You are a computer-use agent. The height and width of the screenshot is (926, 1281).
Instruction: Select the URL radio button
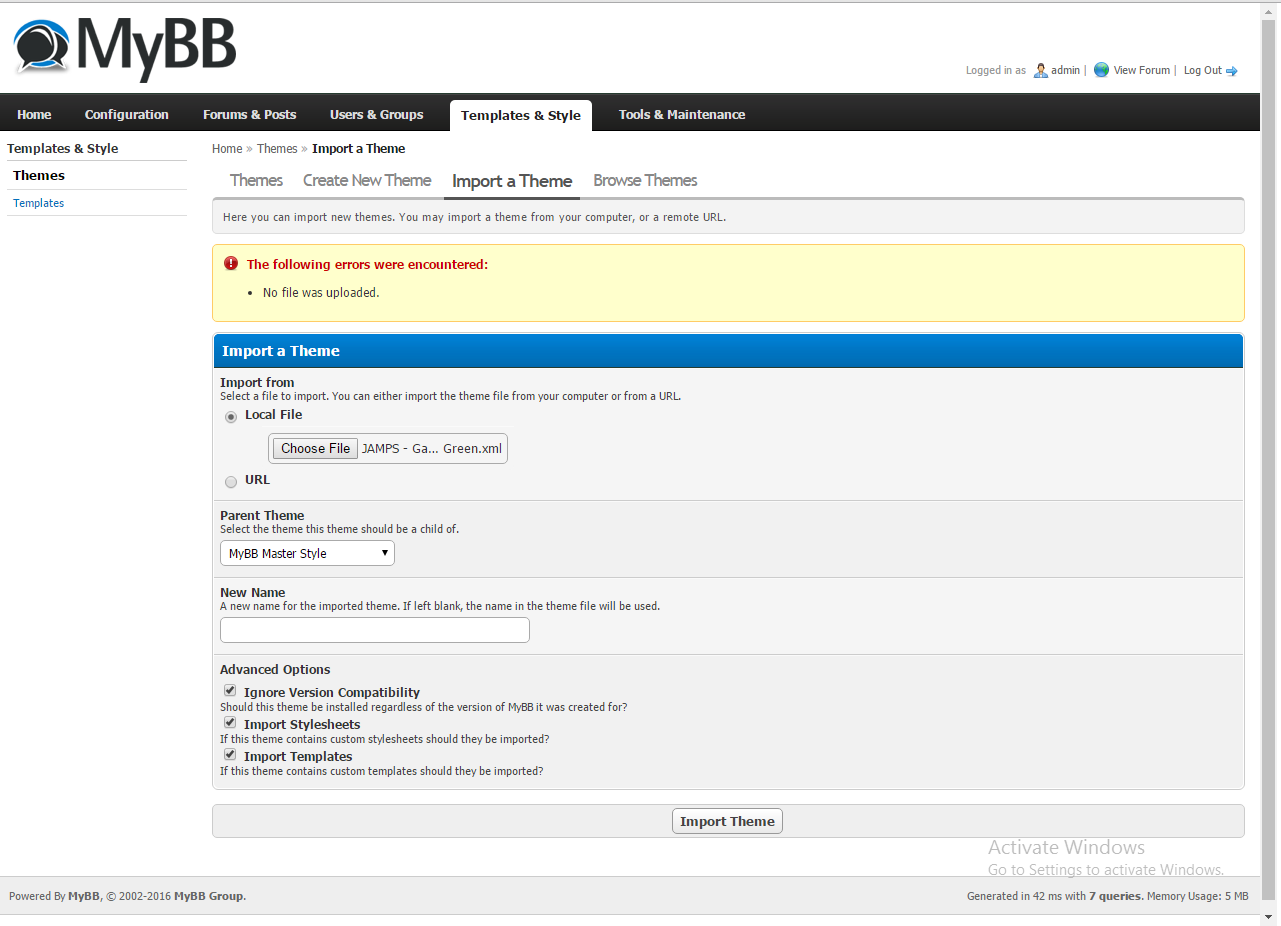(231, 481)
